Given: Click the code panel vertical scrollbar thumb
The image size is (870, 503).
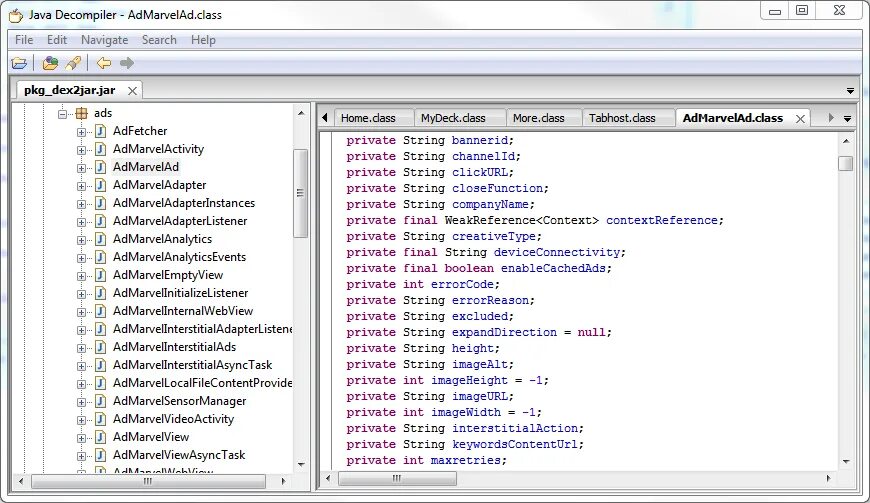Looking at the screenshot, I should point(846,164).
